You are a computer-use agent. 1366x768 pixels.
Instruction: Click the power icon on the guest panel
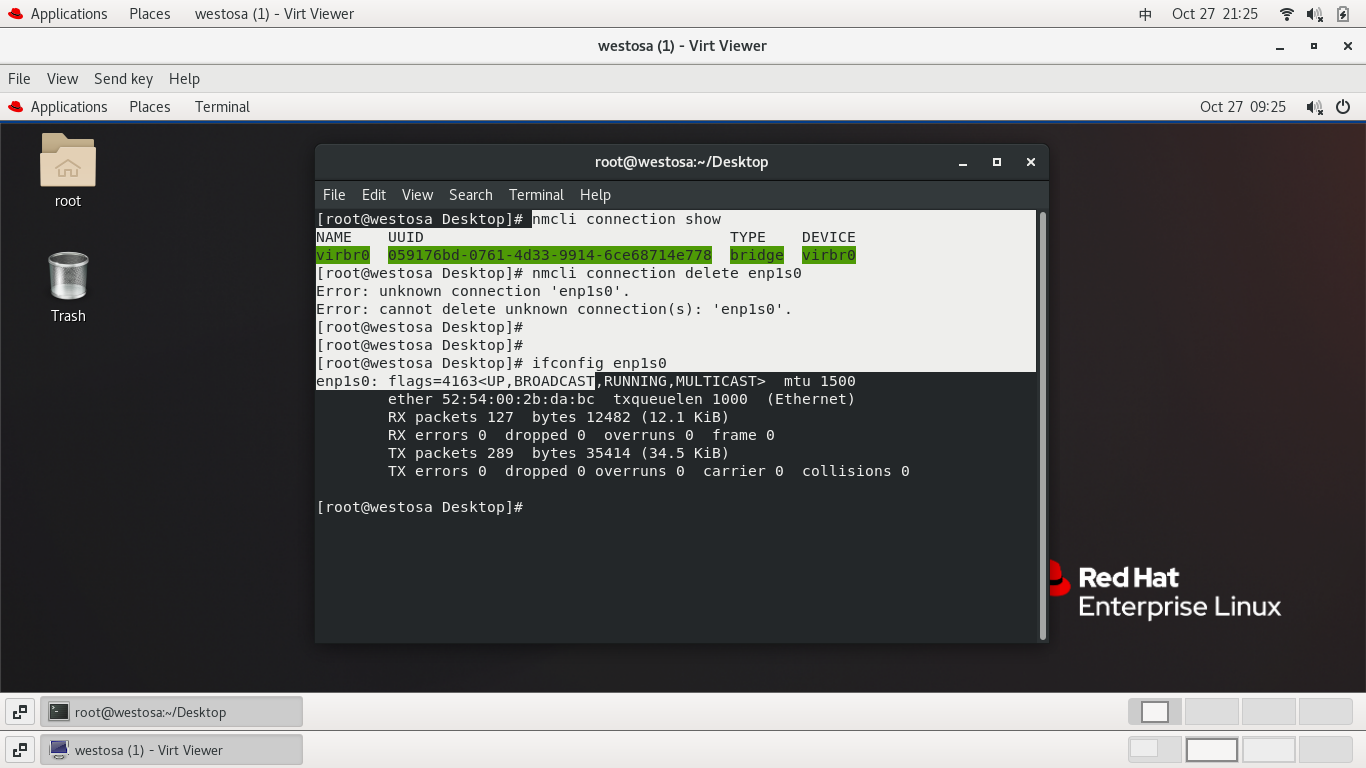point(1343,107)
